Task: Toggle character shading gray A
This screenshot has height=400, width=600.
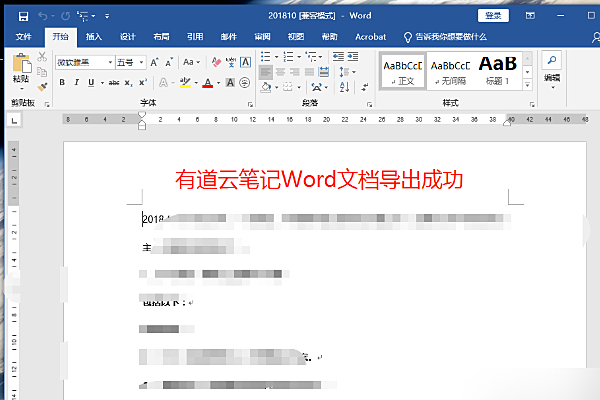Action: pos(230,83)
